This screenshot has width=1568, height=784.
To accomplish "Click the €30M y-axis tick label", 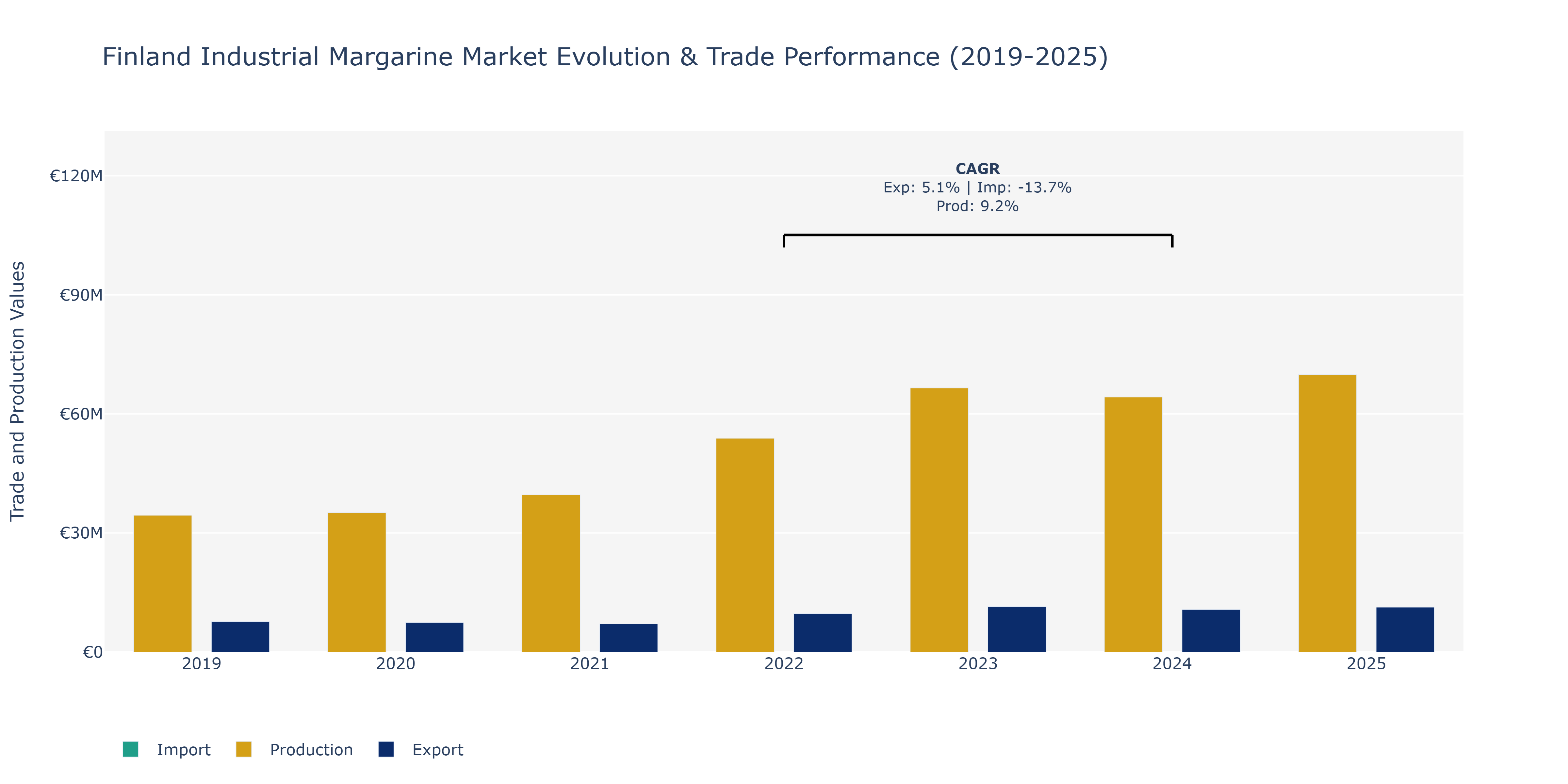I will point(81,533).
